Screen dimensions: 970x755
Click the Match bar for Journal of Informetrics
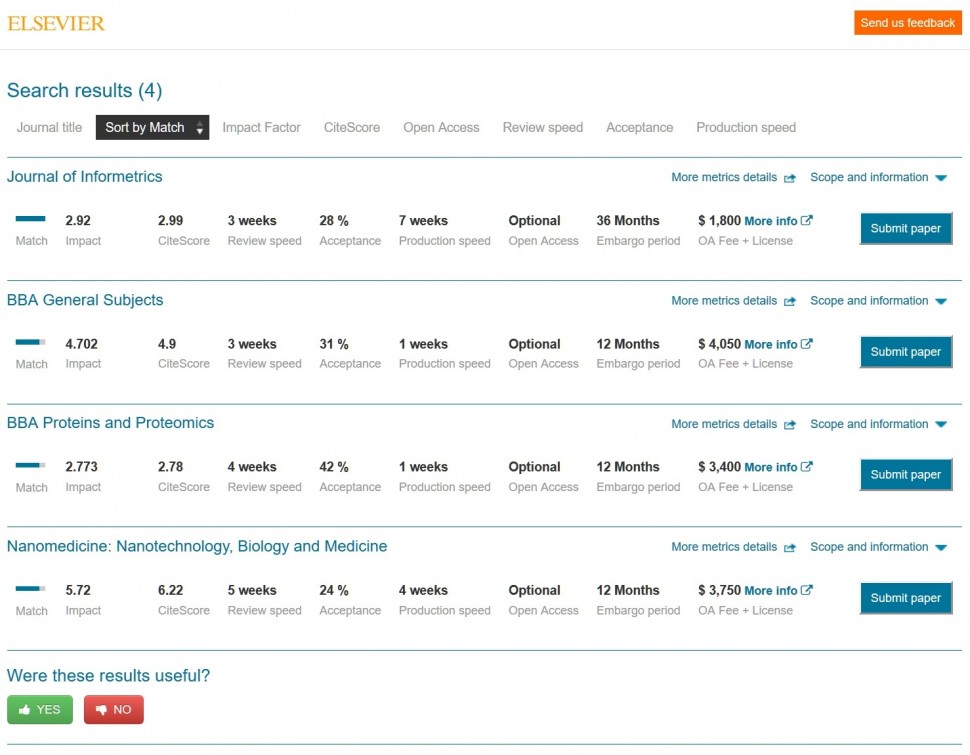click(30, 218)
